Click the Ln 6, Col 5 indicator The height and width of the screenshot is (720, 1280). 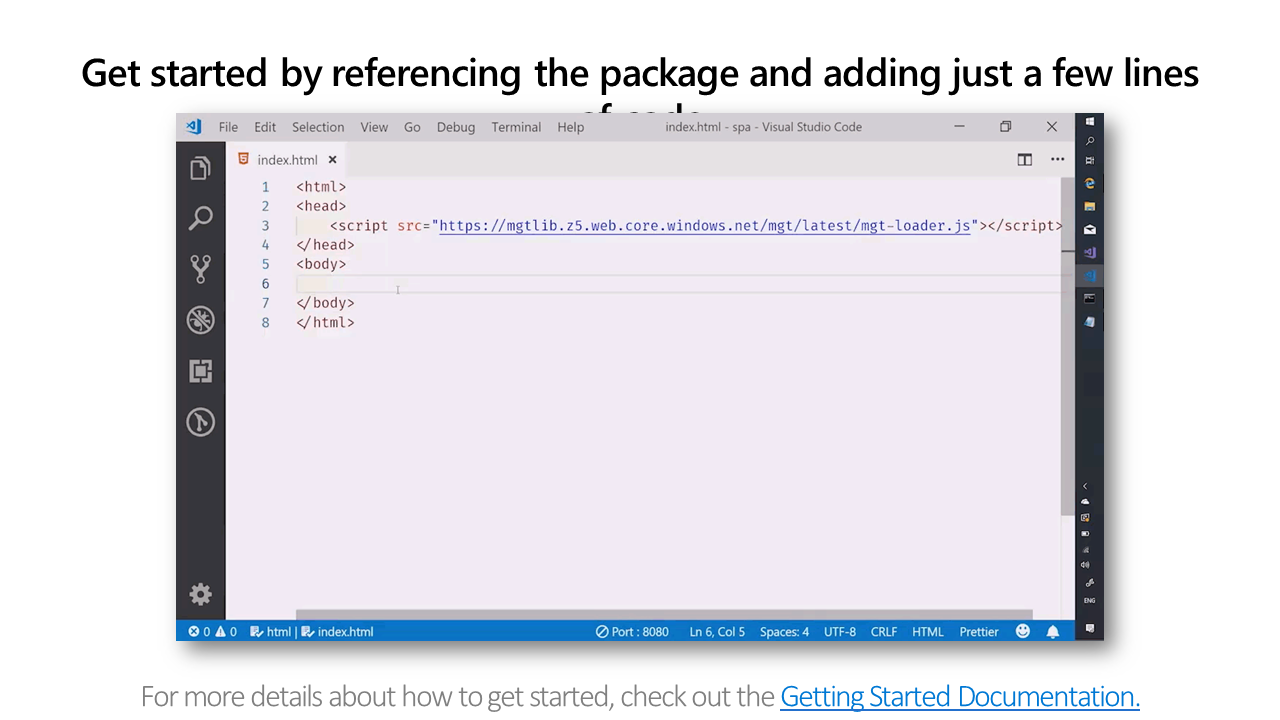(717, 631)
